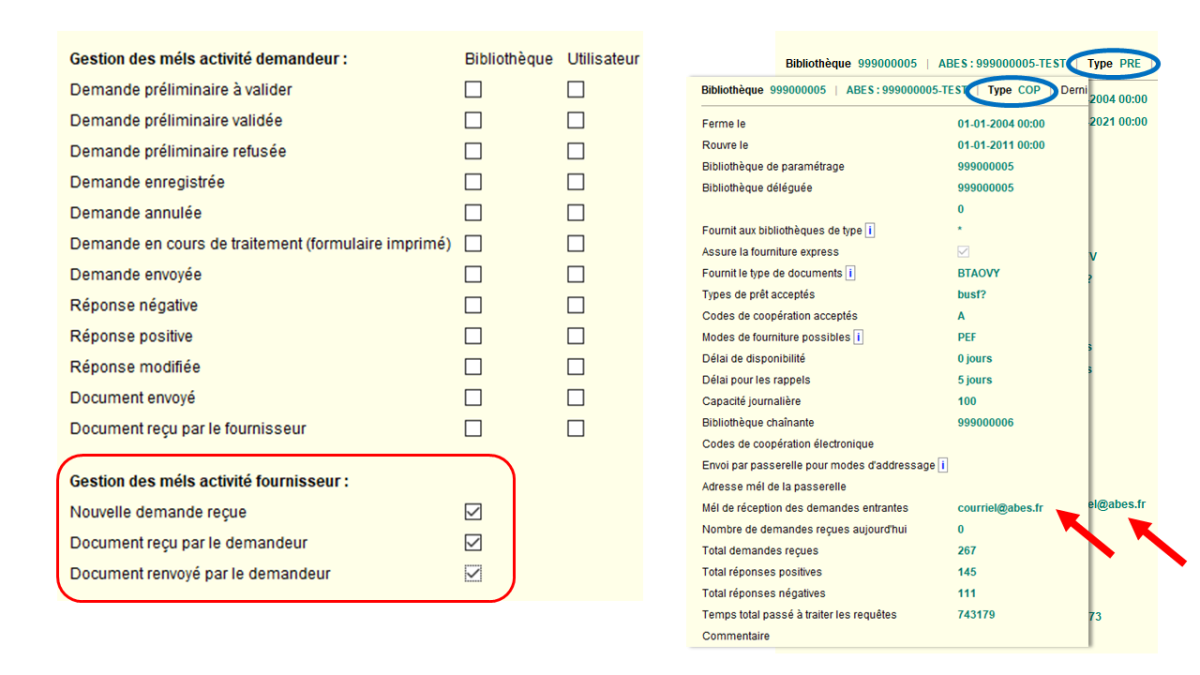Click info icon beside Envoi par passerelle pour modes d'addressage
The image size is (1200, 675).
tap(943, 465)
